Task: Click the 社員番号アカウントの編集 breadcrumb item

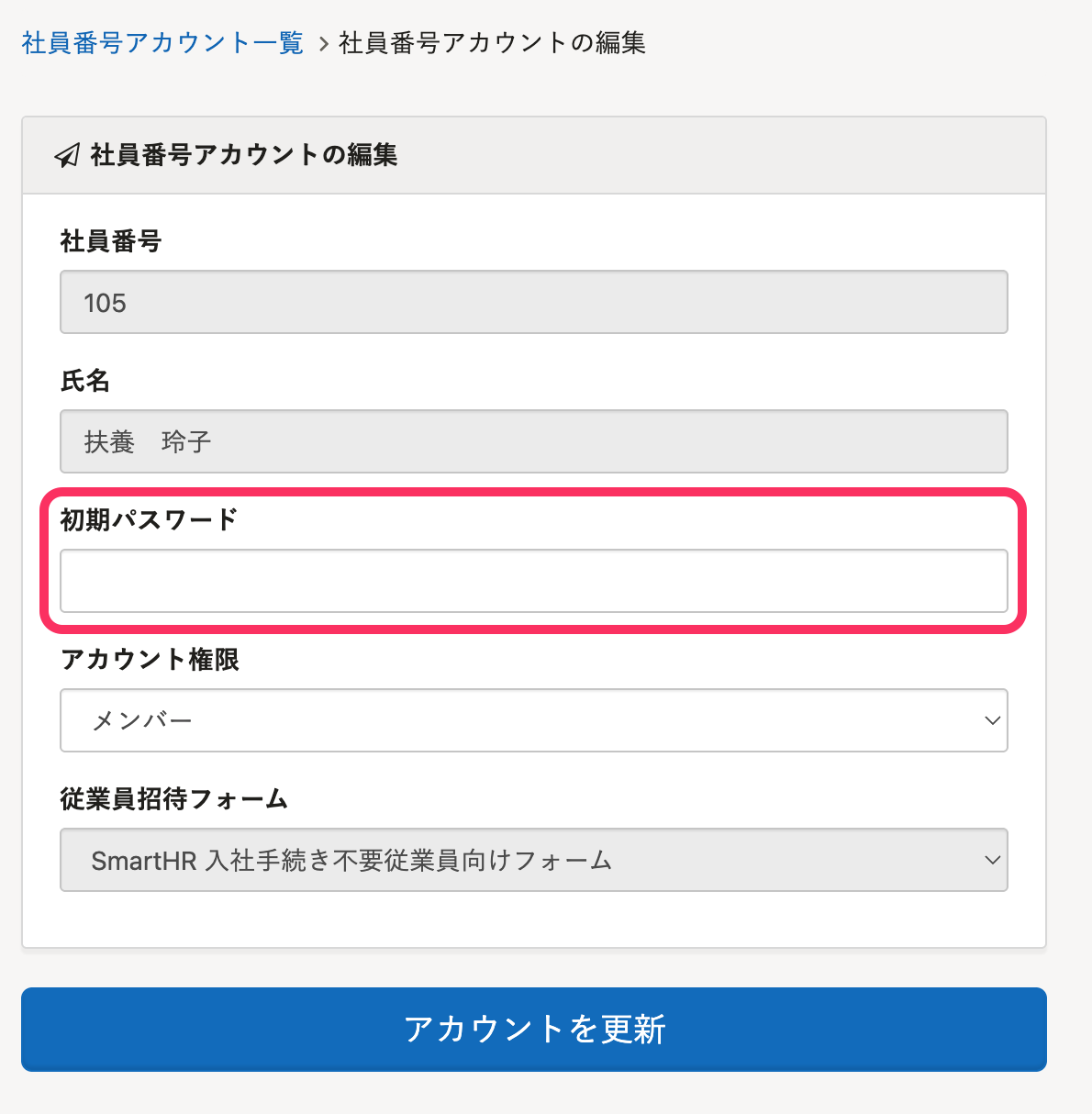Action: 492,42
